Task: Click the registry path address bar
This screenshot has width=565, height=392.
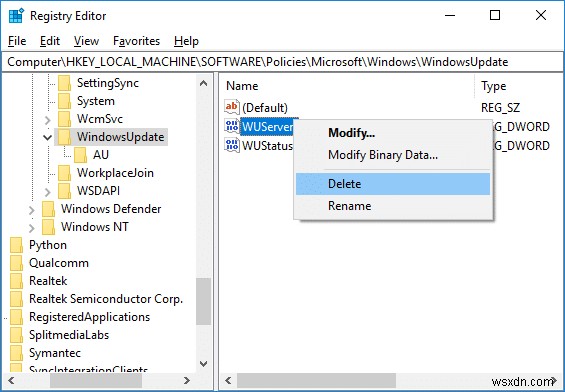Action: [282, 62]
